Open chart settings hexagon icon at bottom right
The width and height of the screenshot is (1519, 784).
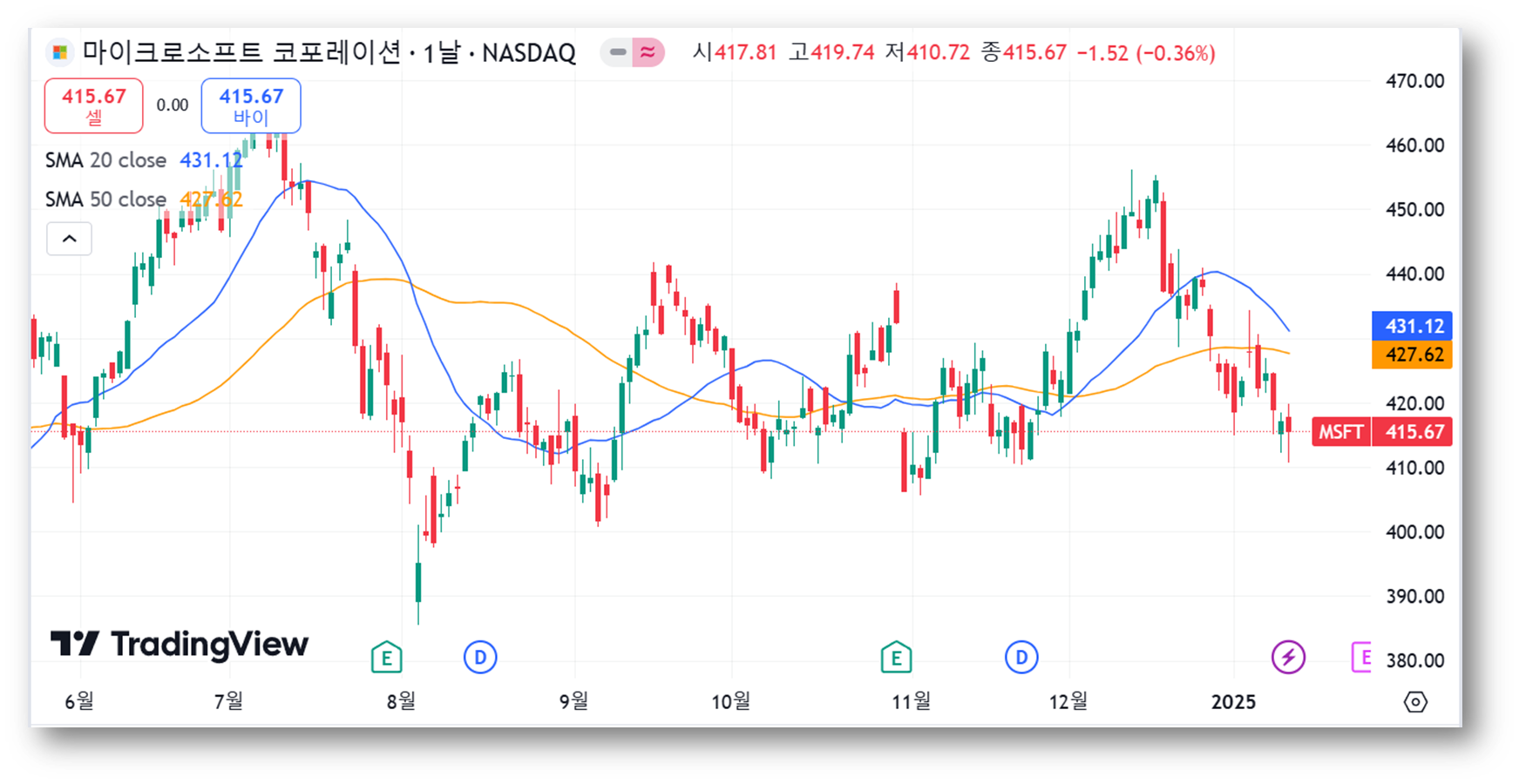coord(1416,702)
